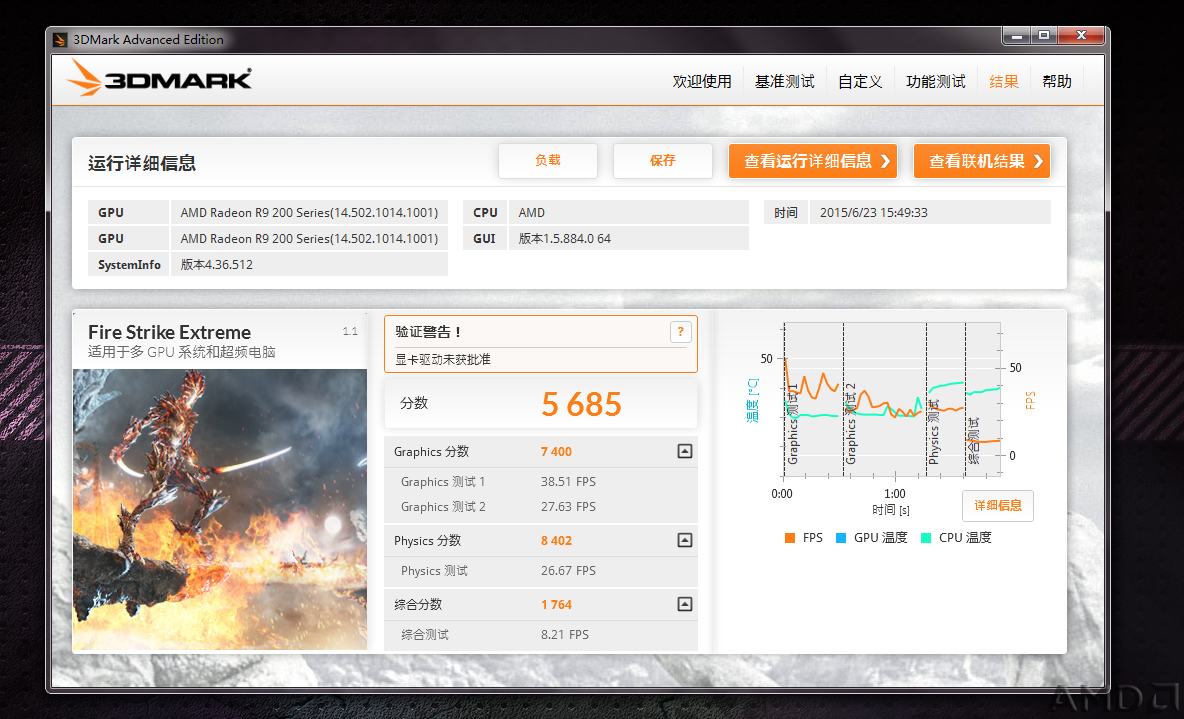Click the green CPU 温度 legend swatch

927,538
